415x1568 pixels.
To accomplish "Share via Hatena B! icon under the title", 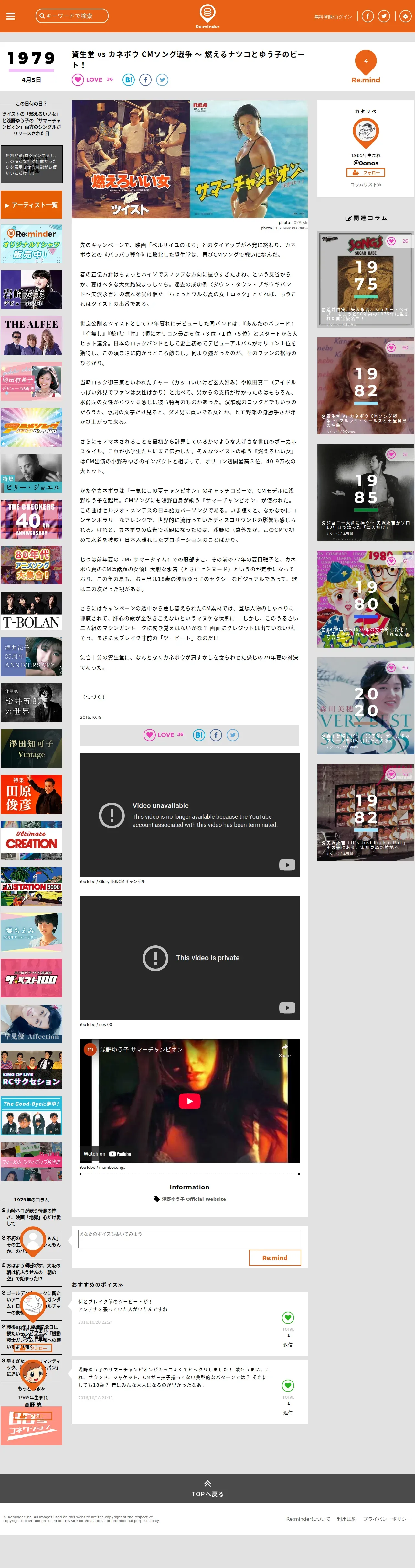I will [128, 80].
